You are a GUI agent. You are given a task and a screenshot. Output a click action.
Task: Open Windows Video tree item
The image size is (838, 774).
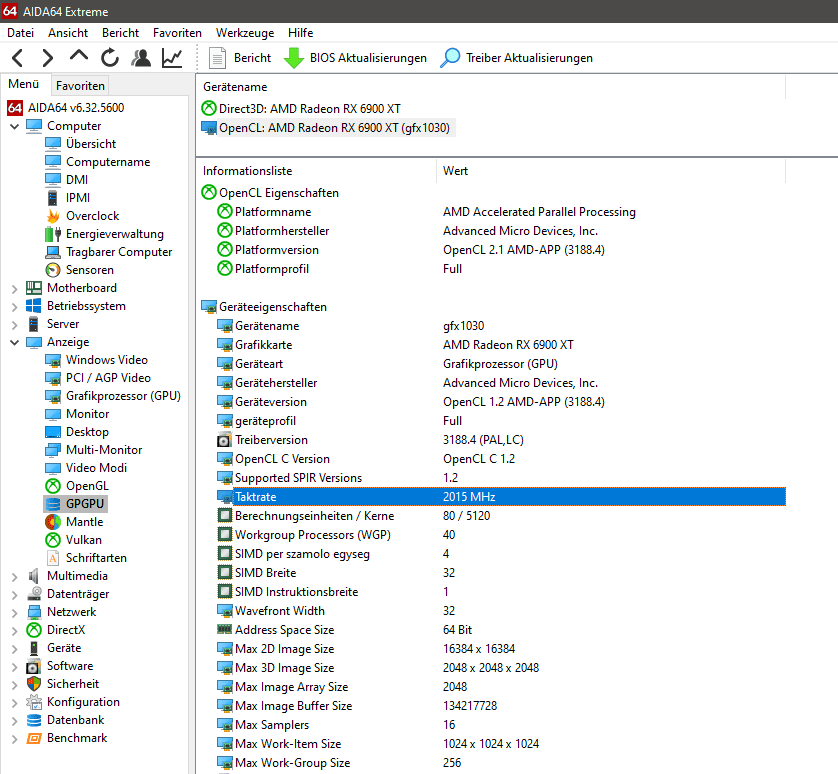(x=106, y=360)
